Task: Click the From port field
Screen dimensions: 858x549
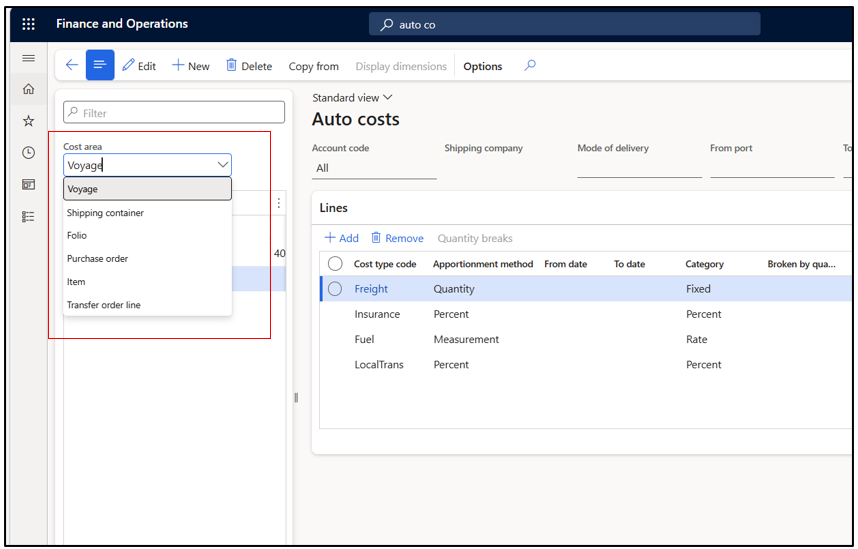Action: [772, 168]
